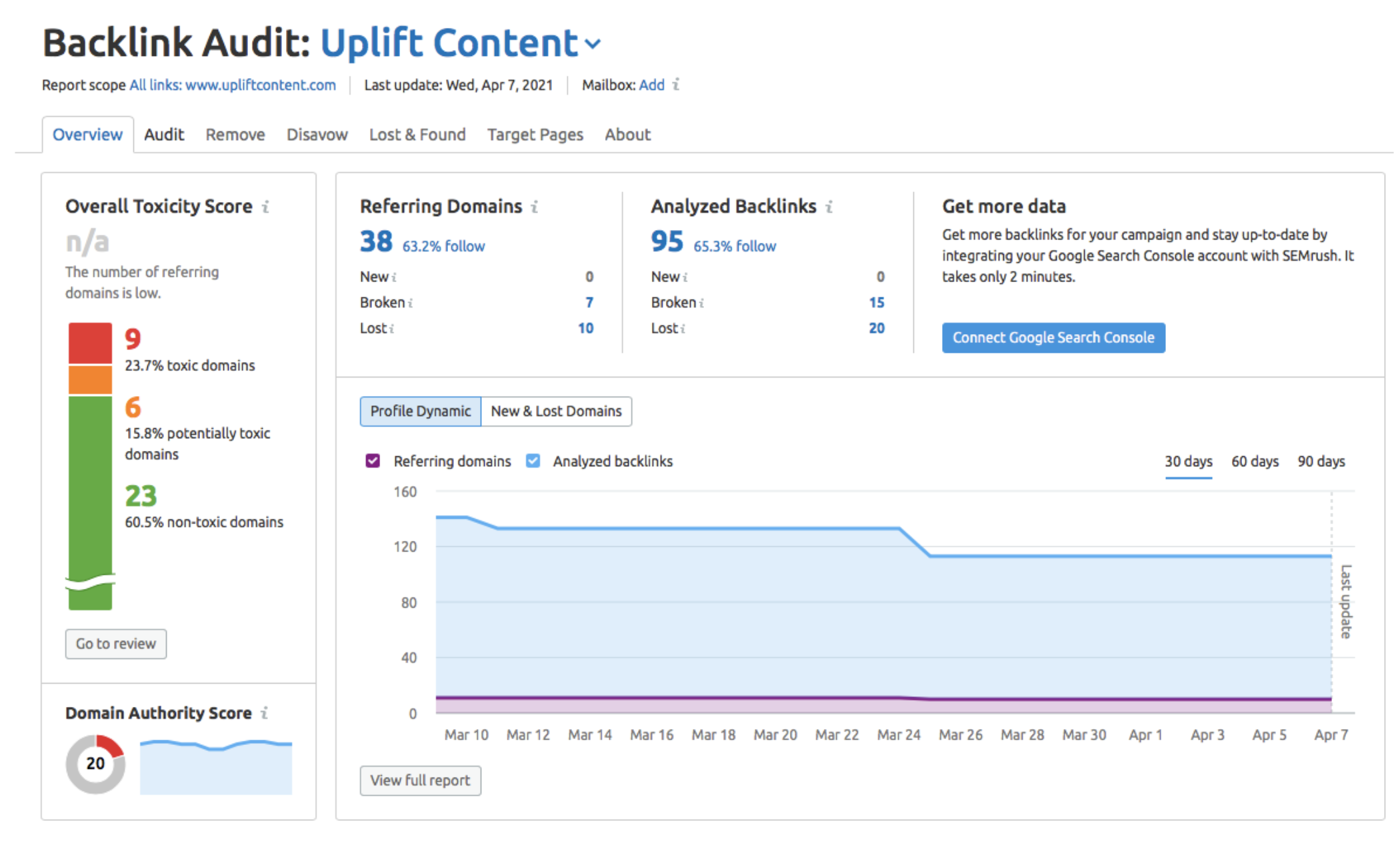Click info icon next to Mailbox Add
Viewport: 1400px width, 843px height.
676,85
